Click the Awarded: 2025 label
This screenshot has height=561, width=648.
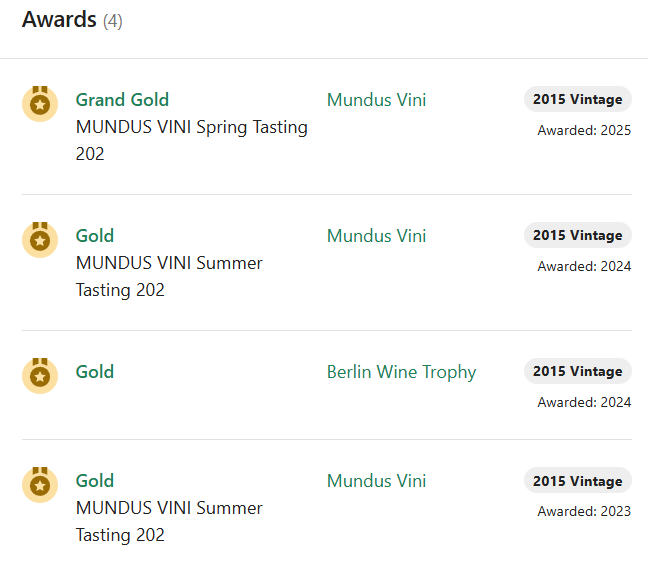[584, 130]
